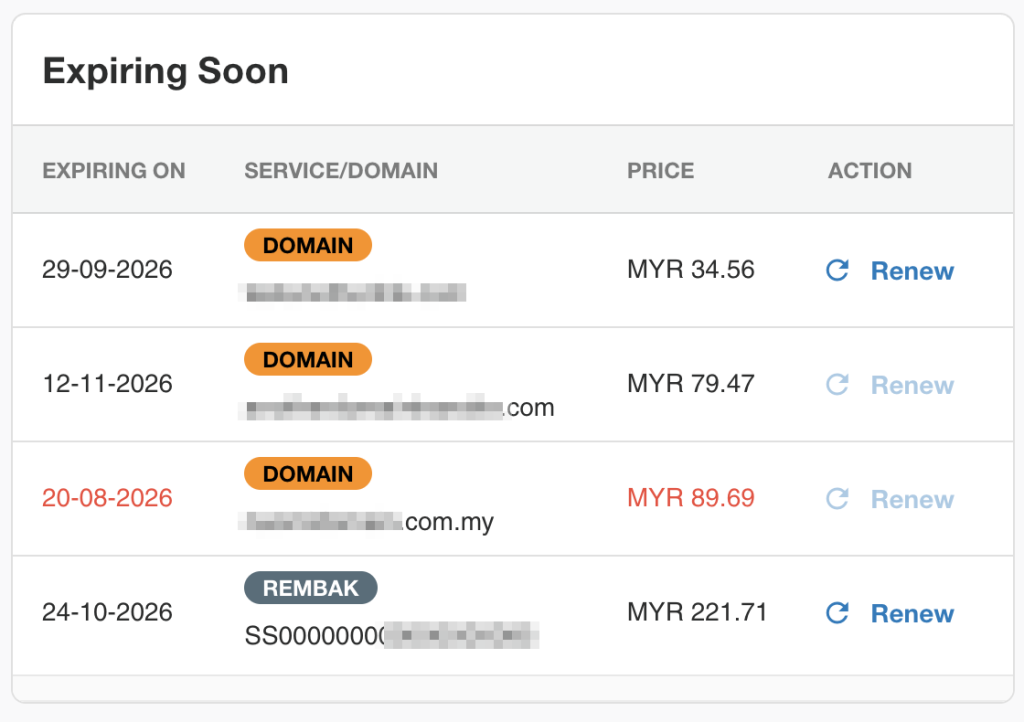This screenshot has width=1024, height=722.
Task: Click the service ID starting with SS0000000
Action: tap(391, 636)
